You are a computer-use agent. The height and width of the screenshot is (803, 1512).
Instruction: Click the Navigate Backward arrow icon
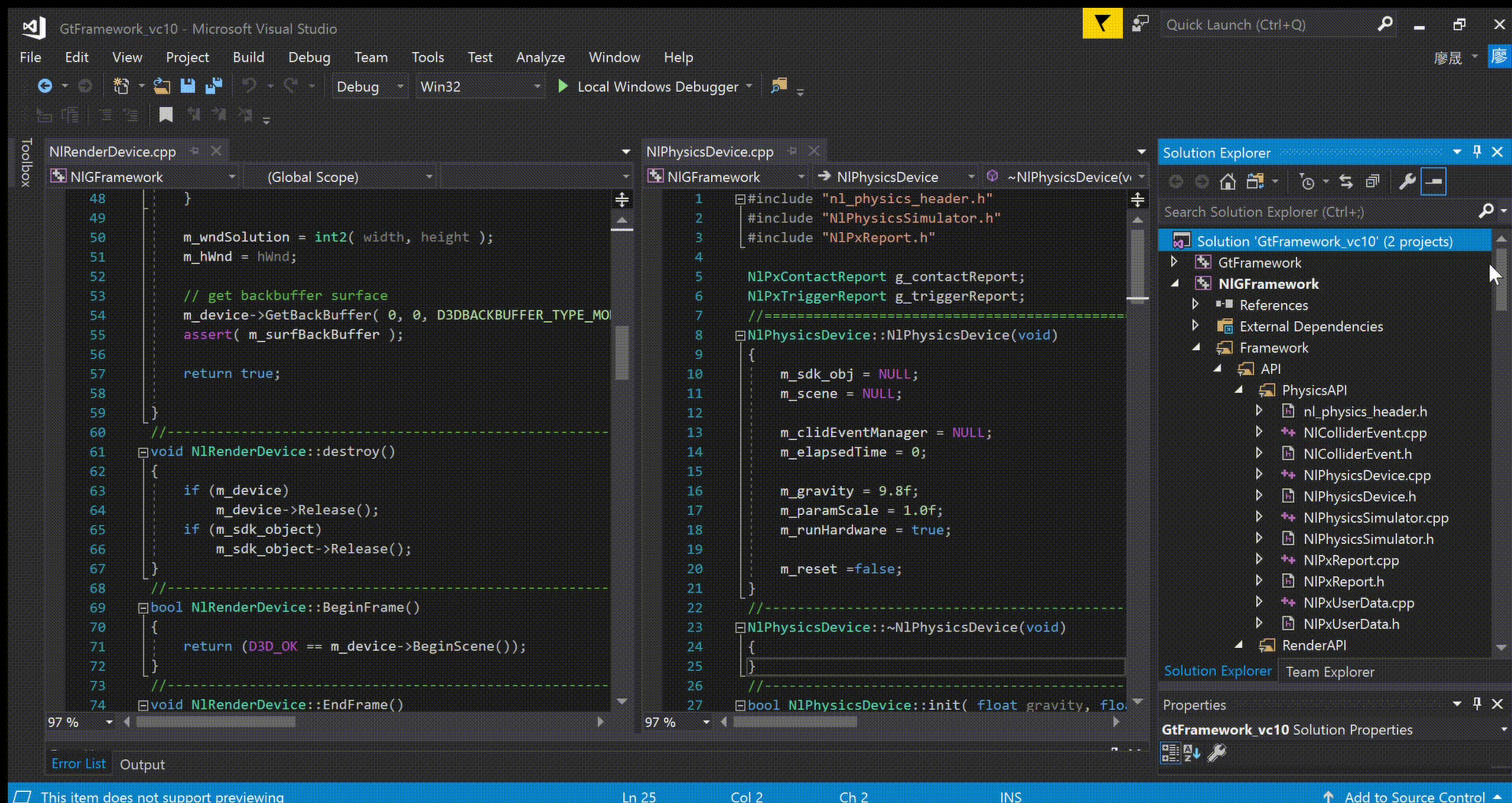point(45,86)
